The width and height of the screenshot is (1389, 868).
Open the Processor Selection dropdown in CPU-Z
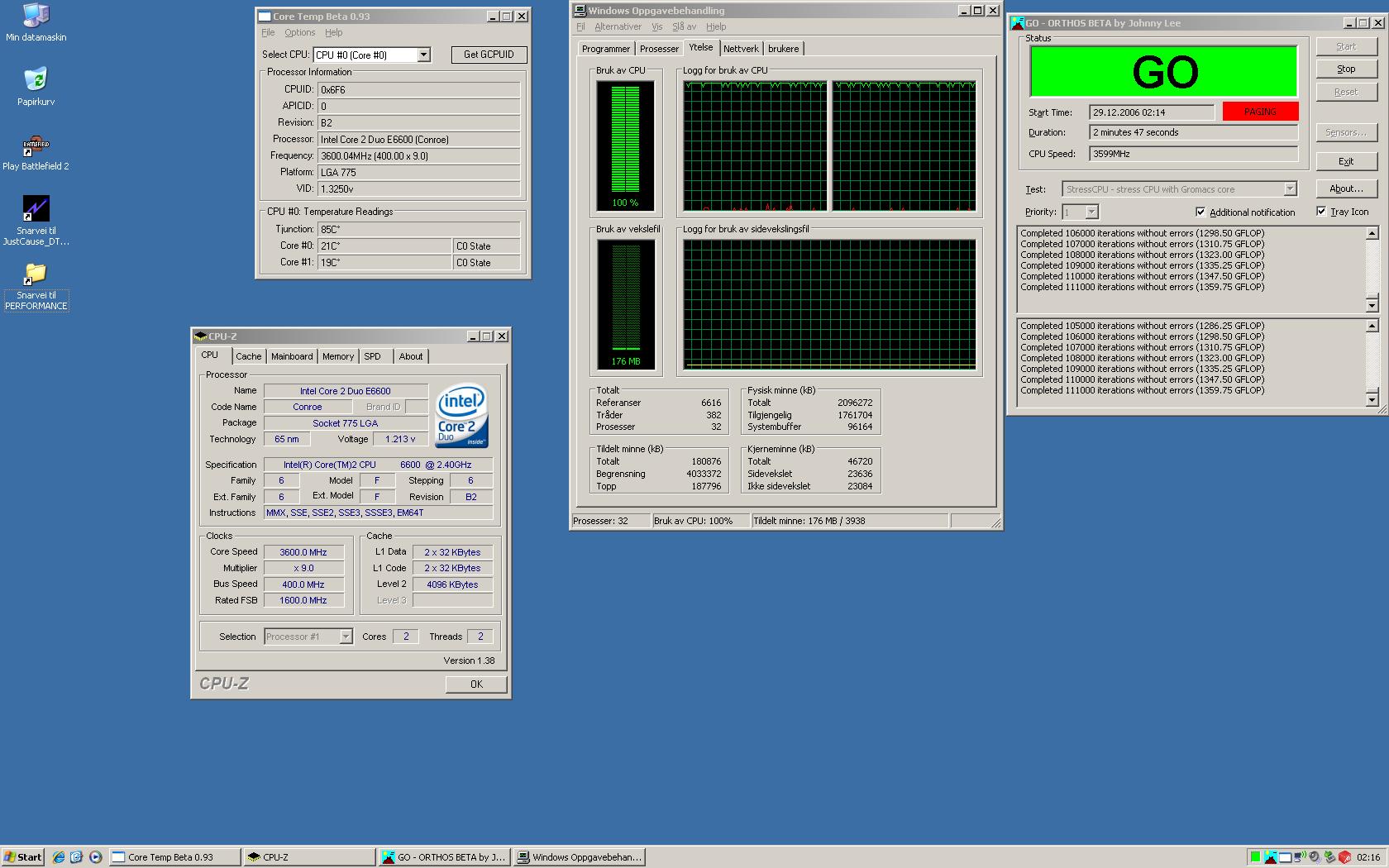pyautogui.click(x=346, y=637)
